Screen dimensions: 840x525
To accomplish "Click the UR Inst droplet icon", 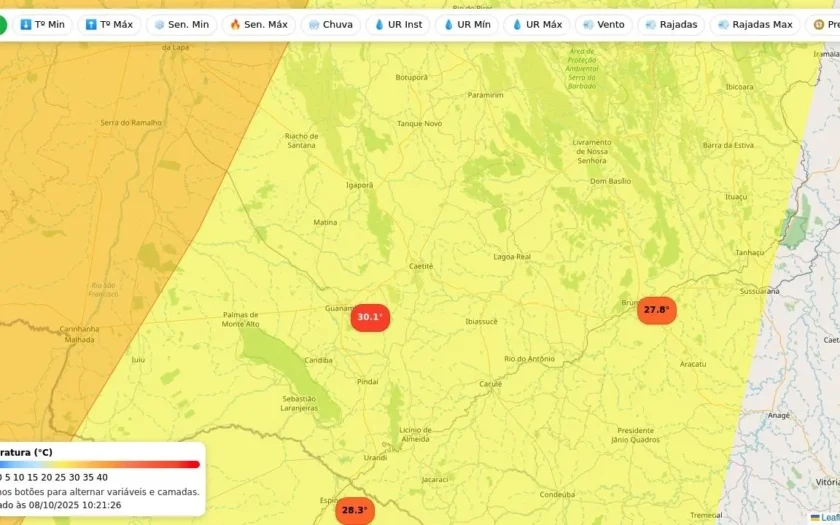I will tap(379, 25).
